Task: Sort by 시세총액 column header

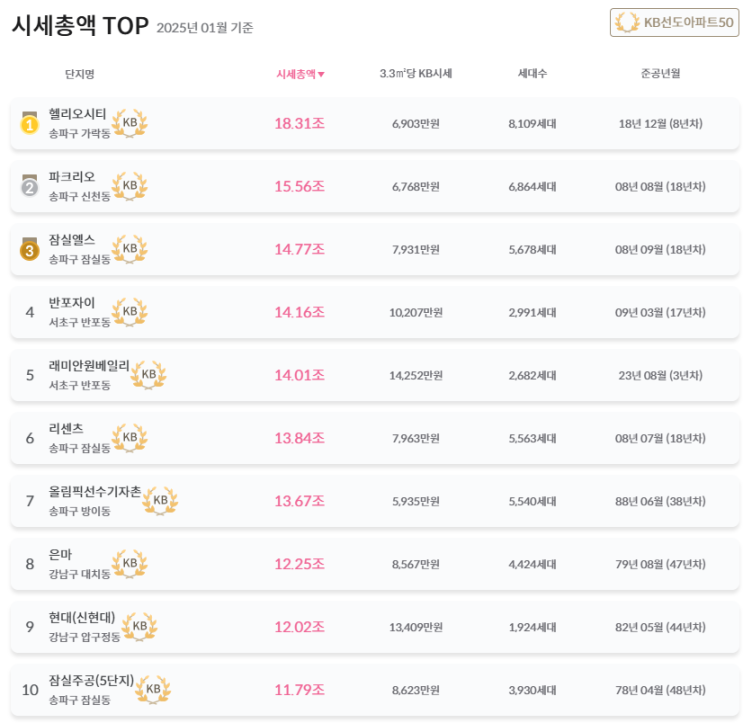Action: 300,74
